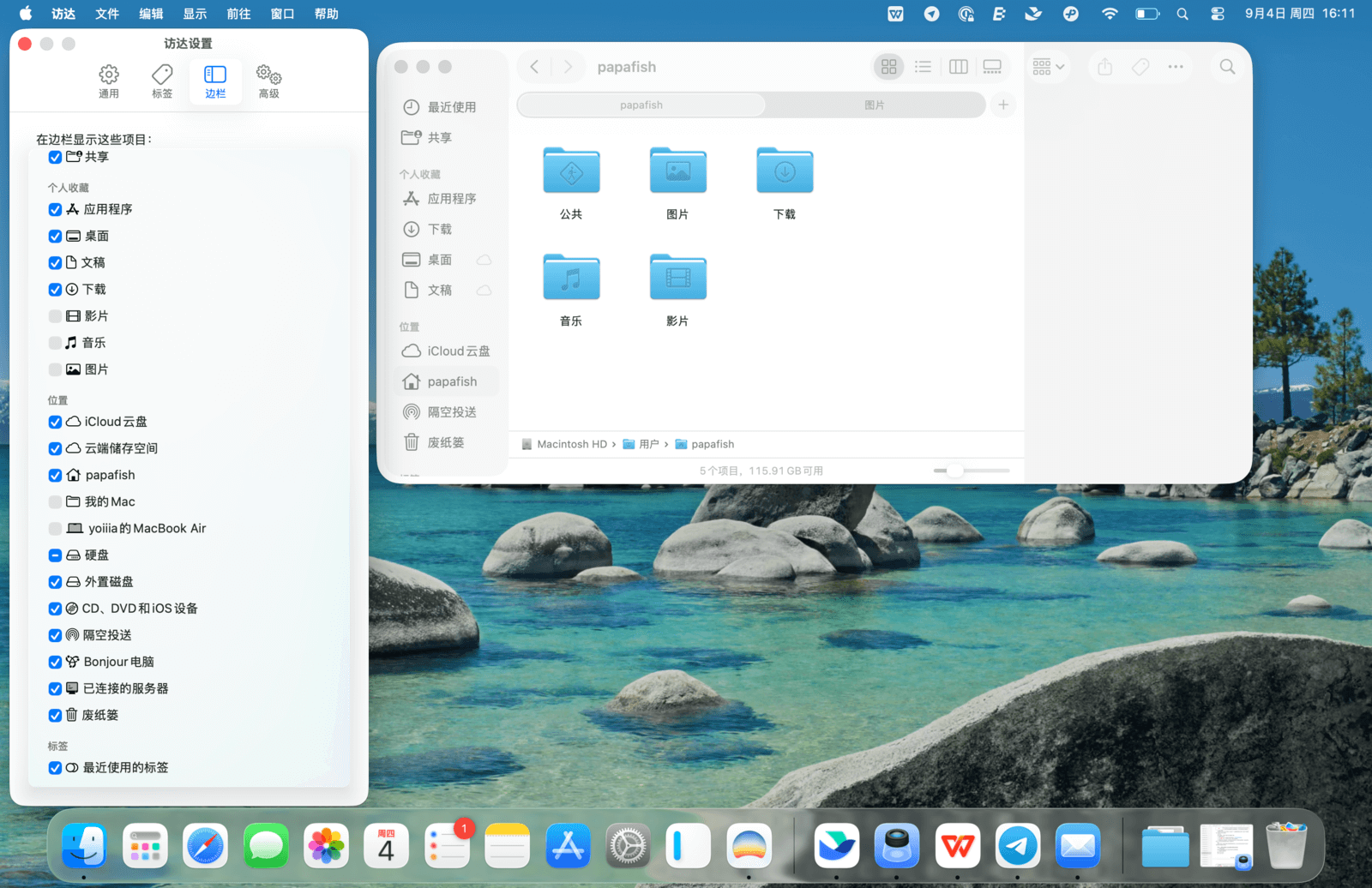Expand 用户 folder in the path bar
Viewport: 1372px width, 888px height.
648,444
